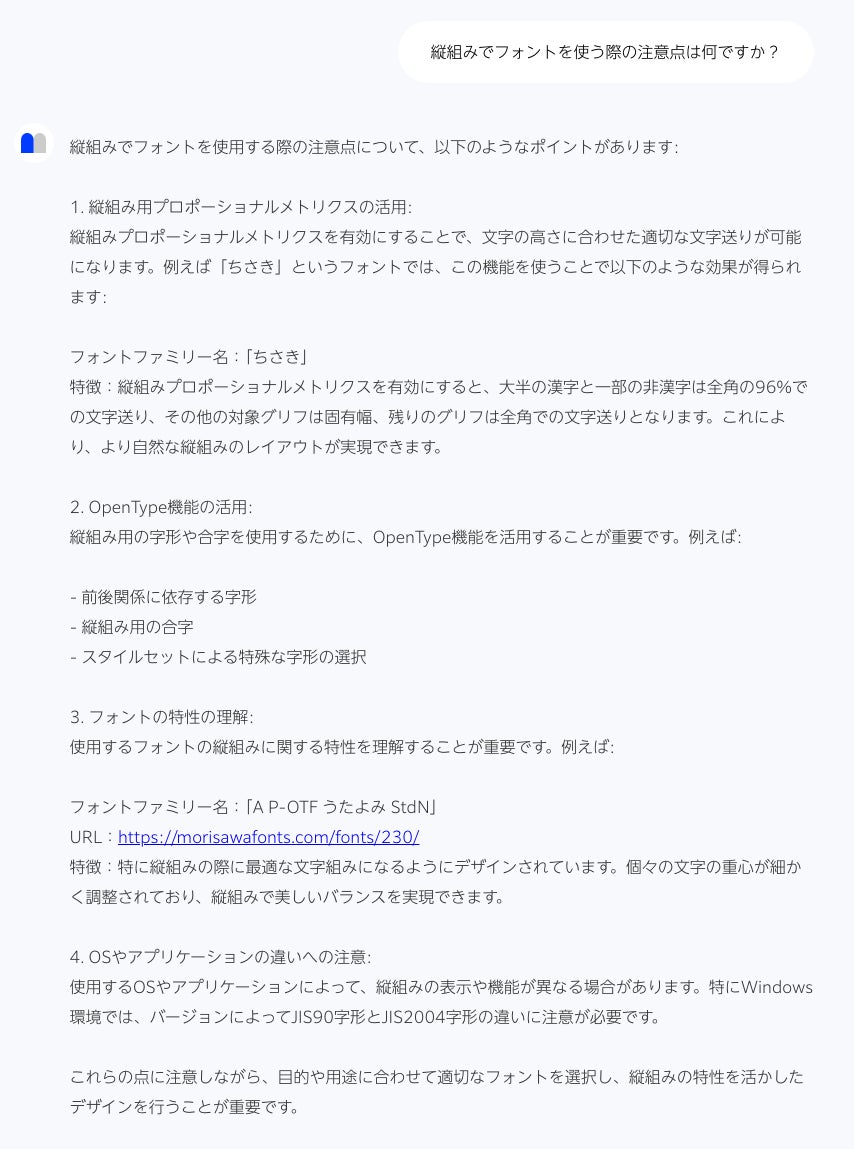Screen dimensions: 854x1149
Task: Click list item 前後関係に依存する字形
Action: [x=163, y=597]
